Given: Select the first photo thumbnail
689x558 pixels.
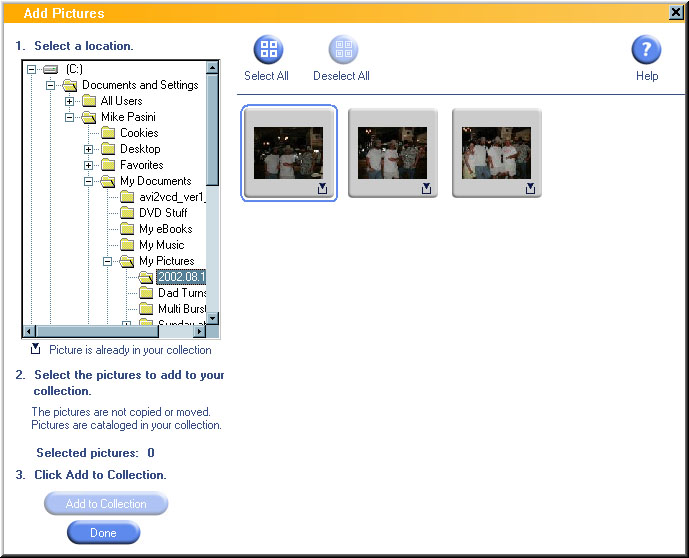Looking at the screenshot, I should [x=289, y=153].
